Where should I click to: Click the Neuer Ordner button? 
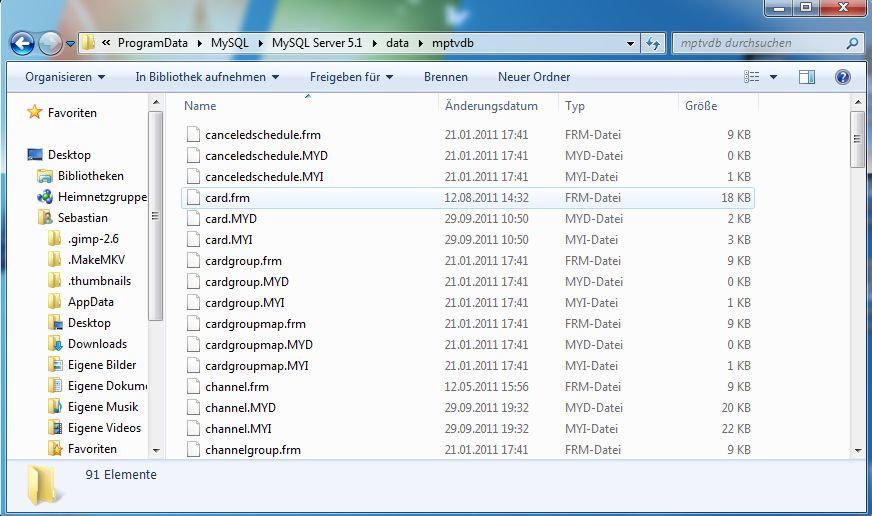click(534, 77)
